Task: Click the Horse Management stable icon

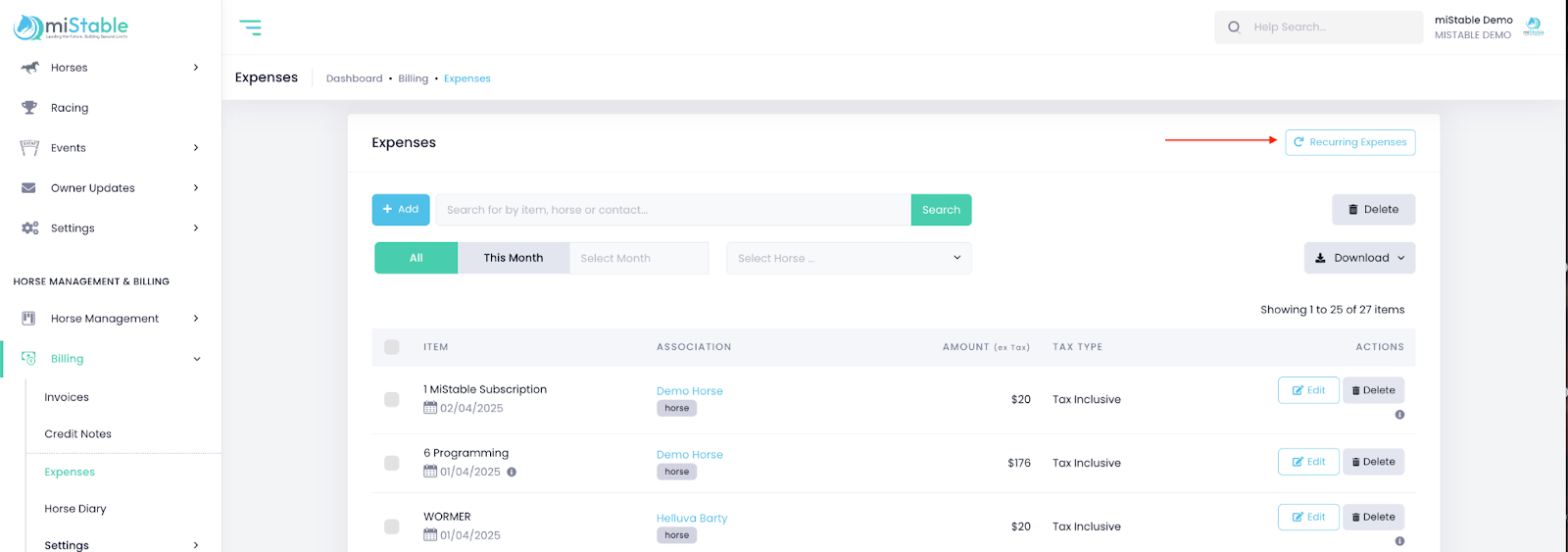Action: [x=28, y=319]
